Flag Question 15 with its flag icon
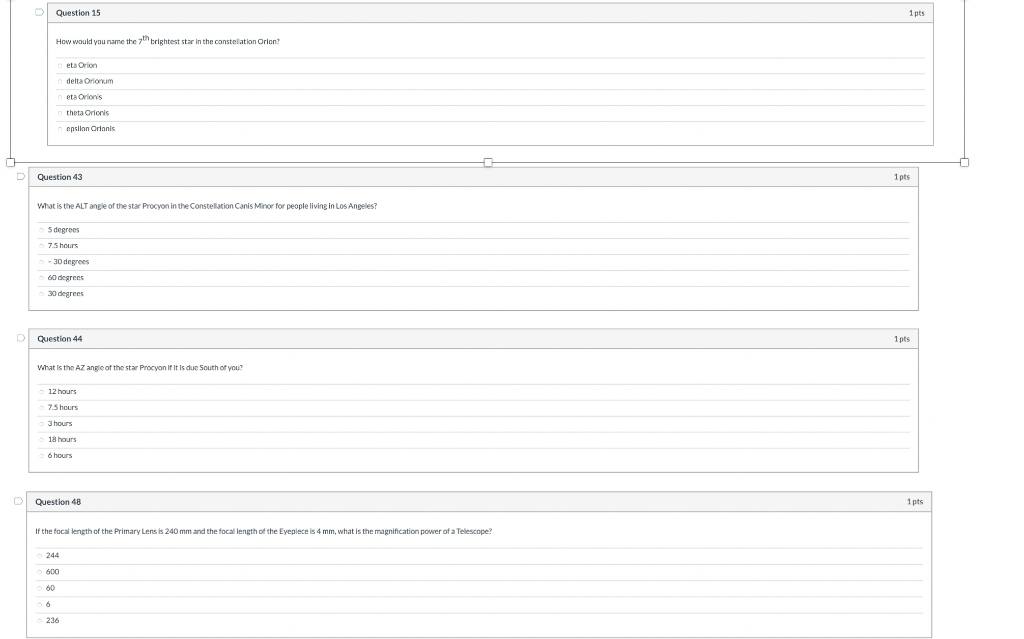The width and height of the screenshot is (1024, 639). pyautogui.click(x=39, y=12)
